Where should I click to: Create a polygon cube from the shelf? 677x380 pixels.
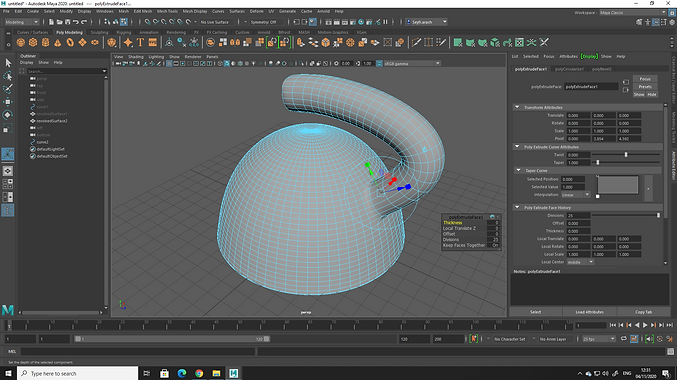(x=33, y=42)
